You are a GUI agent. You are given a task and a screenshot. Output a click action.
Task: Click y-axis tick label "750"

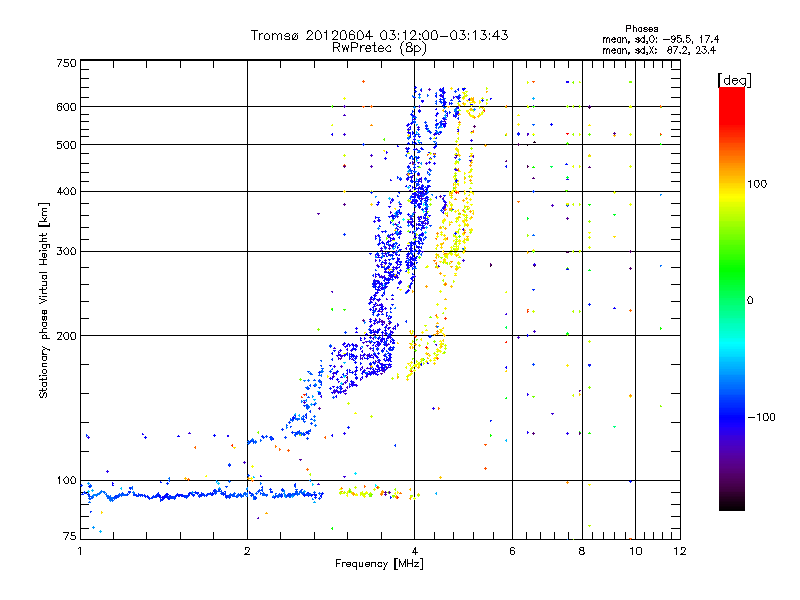[x=67, y=63]
